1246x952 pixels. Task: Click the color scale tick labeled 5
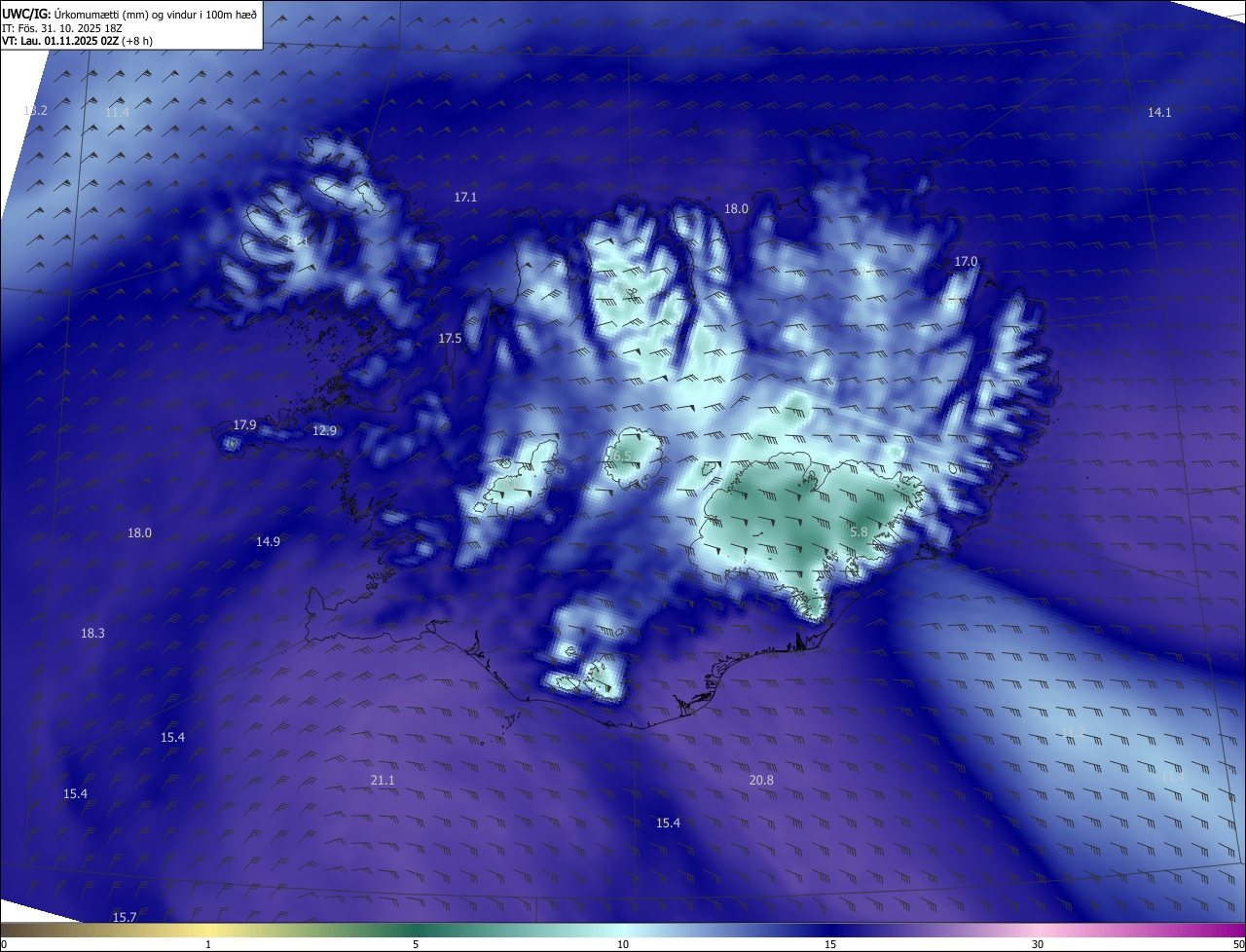pos(416,944)
